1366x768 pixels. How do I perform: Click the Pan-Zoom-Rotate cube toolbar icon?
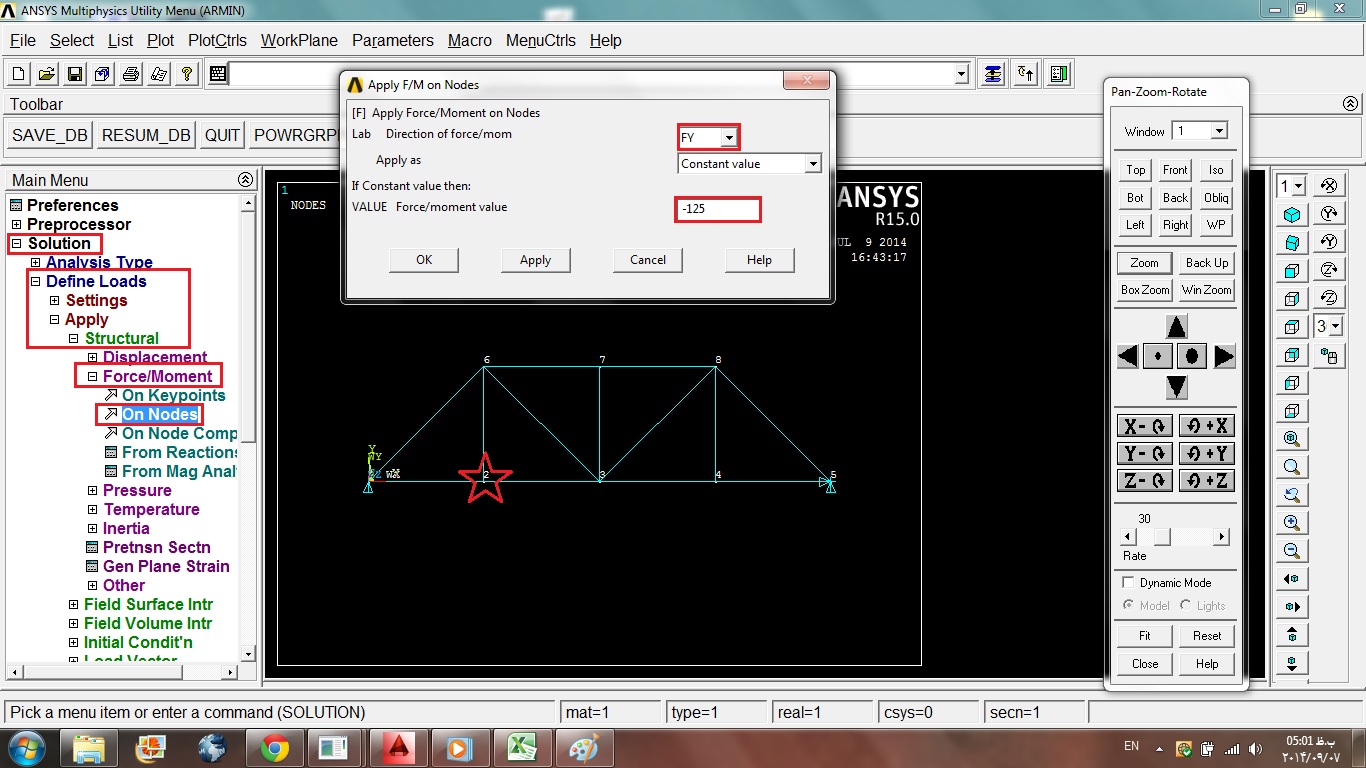click(x=103, y=74)
